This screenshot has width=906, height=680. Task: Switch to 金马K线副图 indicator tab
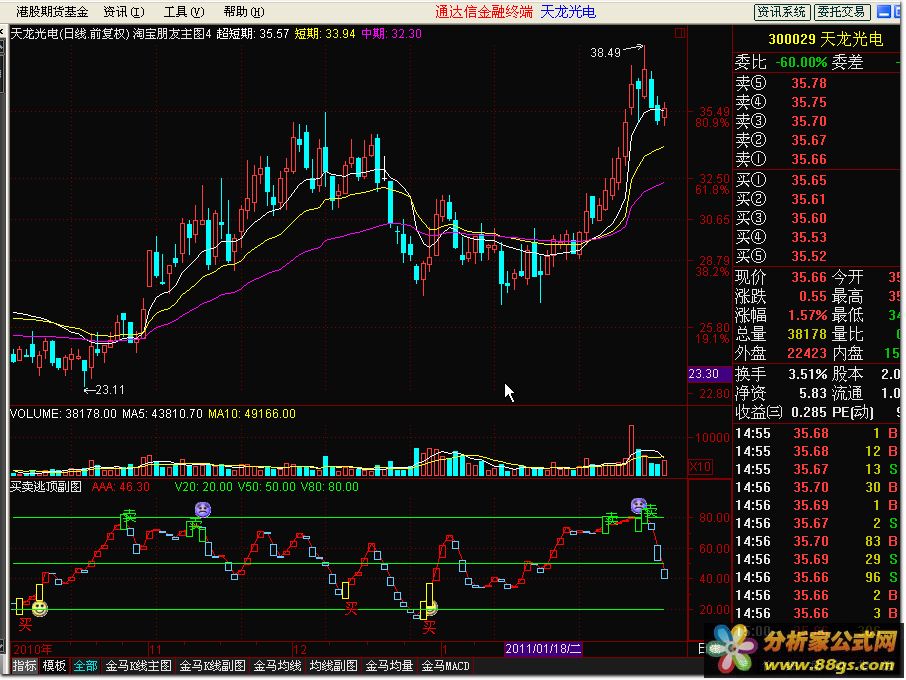point(213,666)
